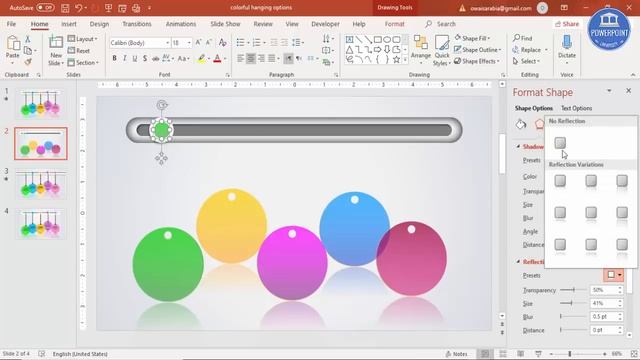Click the text highlight color icon
Viewport: 640px width, 360px height.
201,59
